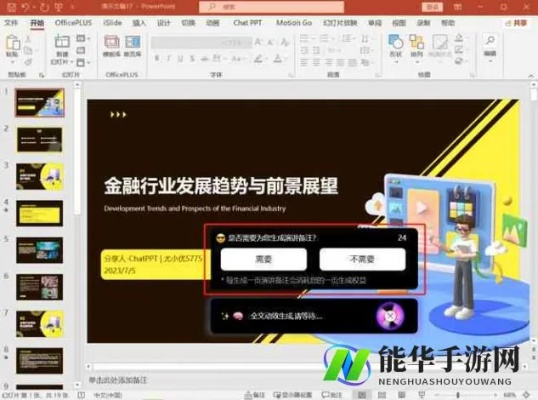Click the New Slide icon

[x=62, y=42]
